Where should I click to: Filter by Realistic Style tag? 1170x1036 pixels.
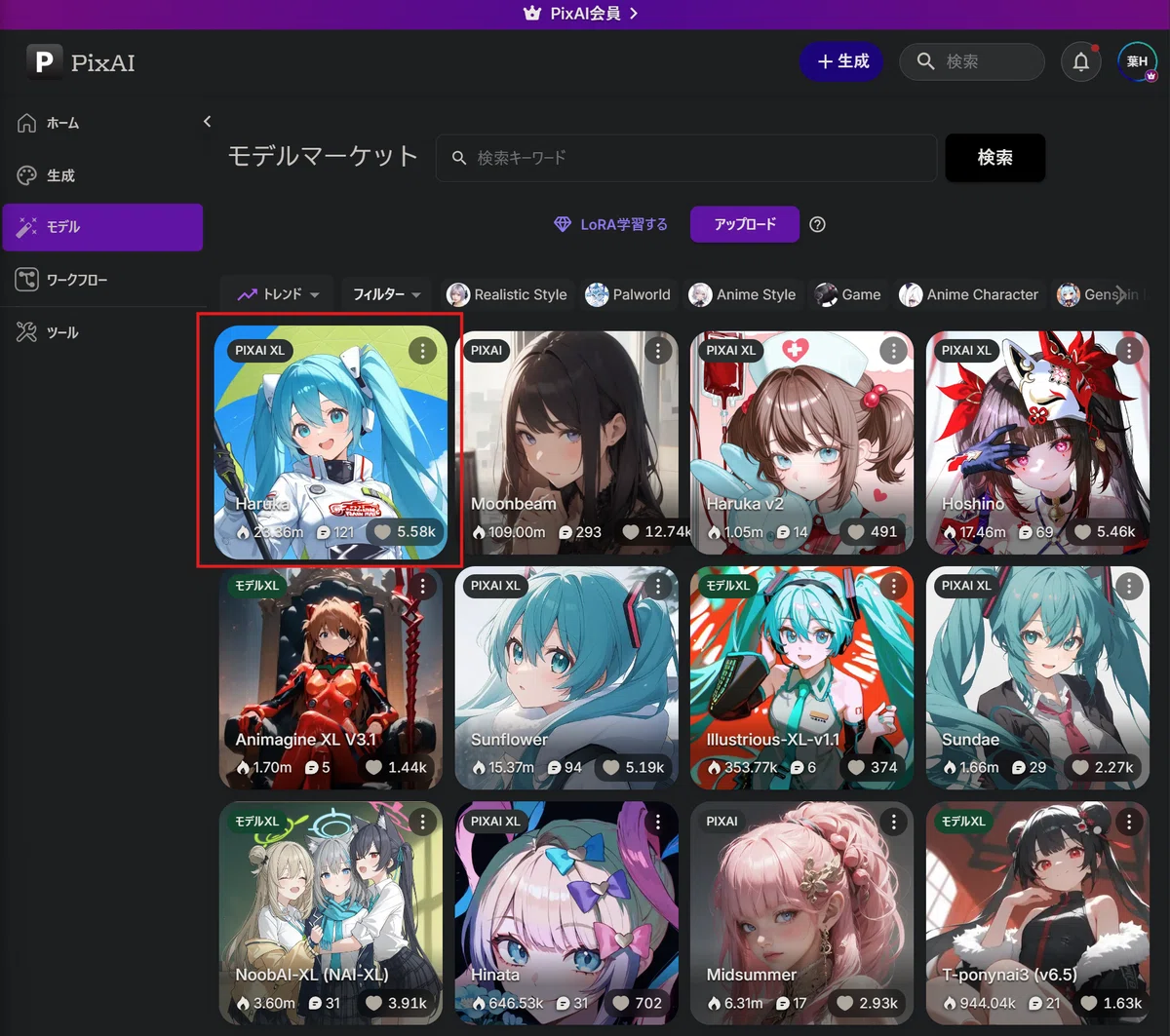pyautogui.click(x=506, y=294)
